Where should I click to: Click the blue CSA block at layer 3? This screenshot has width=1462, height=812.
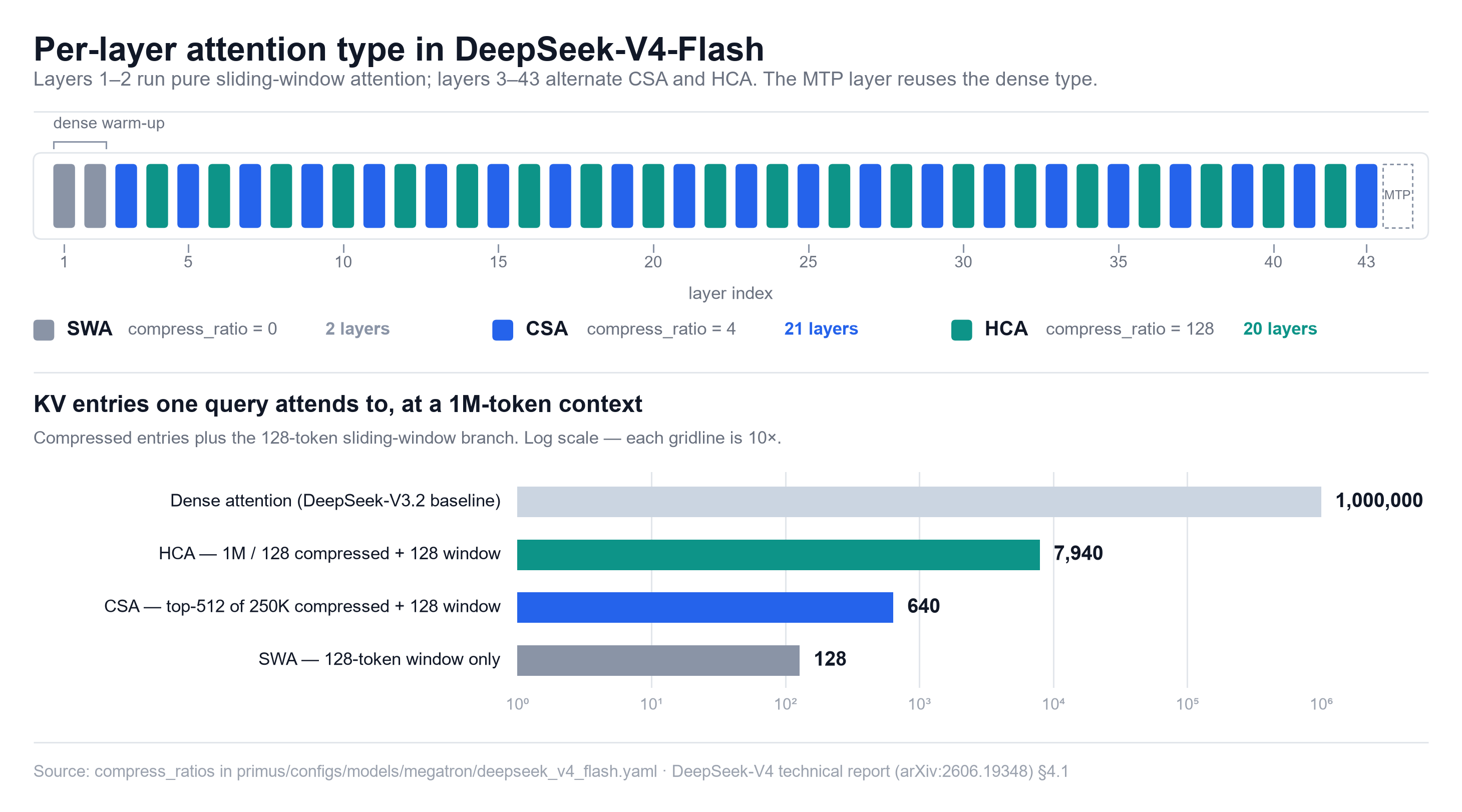click(126, 196)
